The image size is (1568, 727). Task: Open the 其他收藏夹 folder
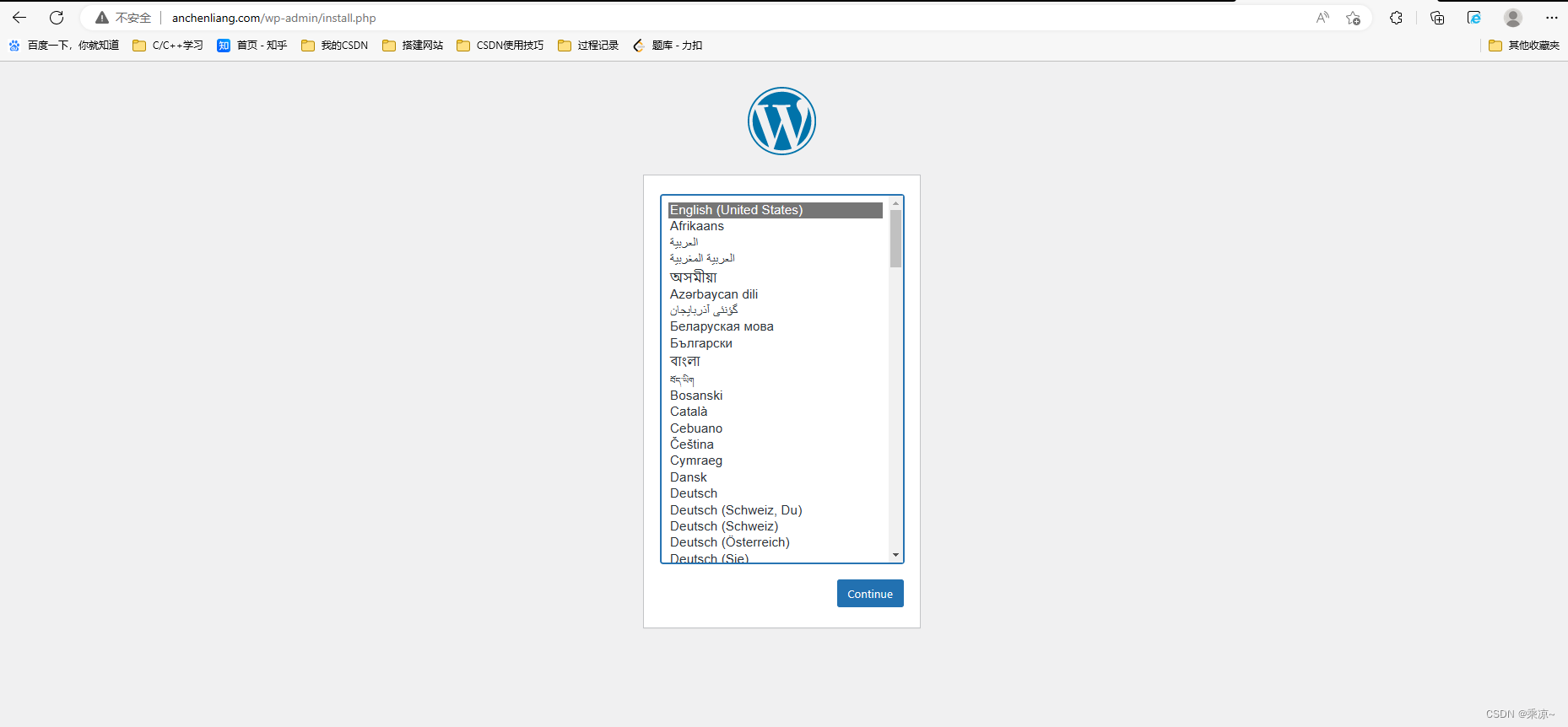[1524, 46]
